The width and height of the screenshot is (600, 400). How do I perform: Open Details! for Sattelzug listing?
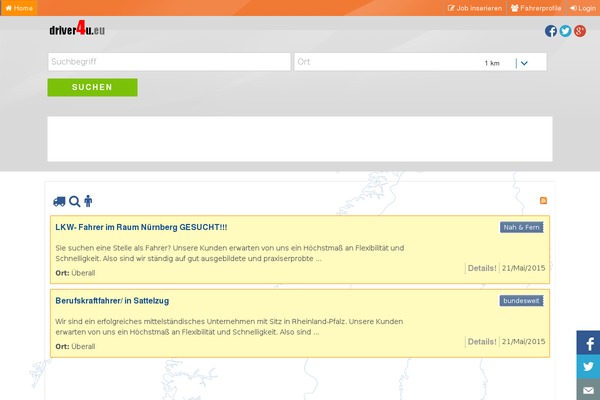482,342
